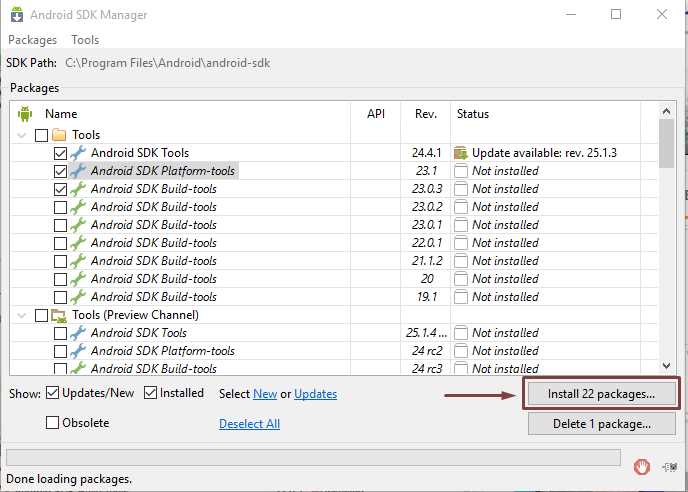Viewport: 688px width, 492px height.
Task: Open the Packages menu
Action: [x=32, y=40]
